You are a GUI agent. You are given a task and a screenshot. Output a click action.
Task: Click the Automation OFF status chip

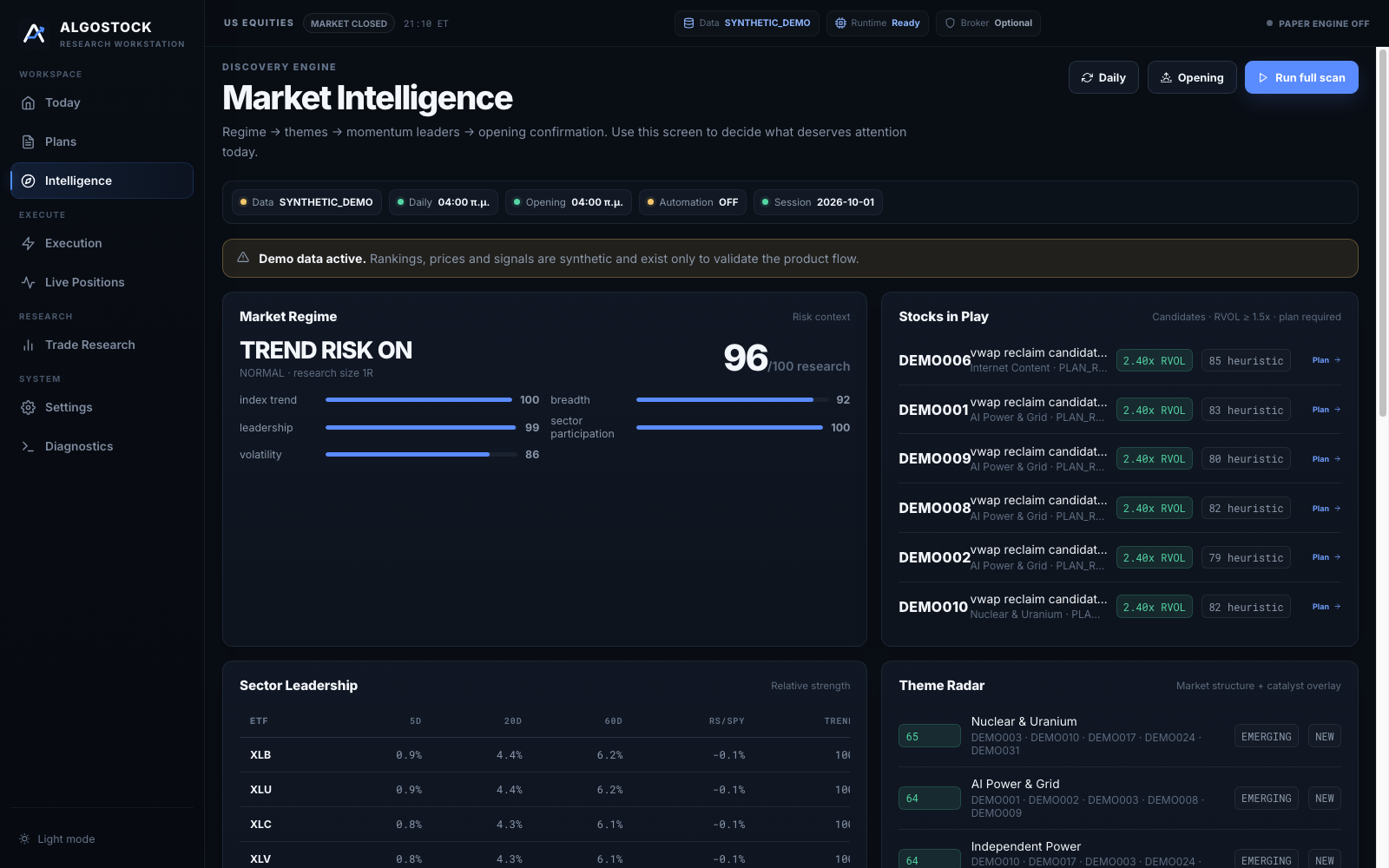(x=692, y=202)
